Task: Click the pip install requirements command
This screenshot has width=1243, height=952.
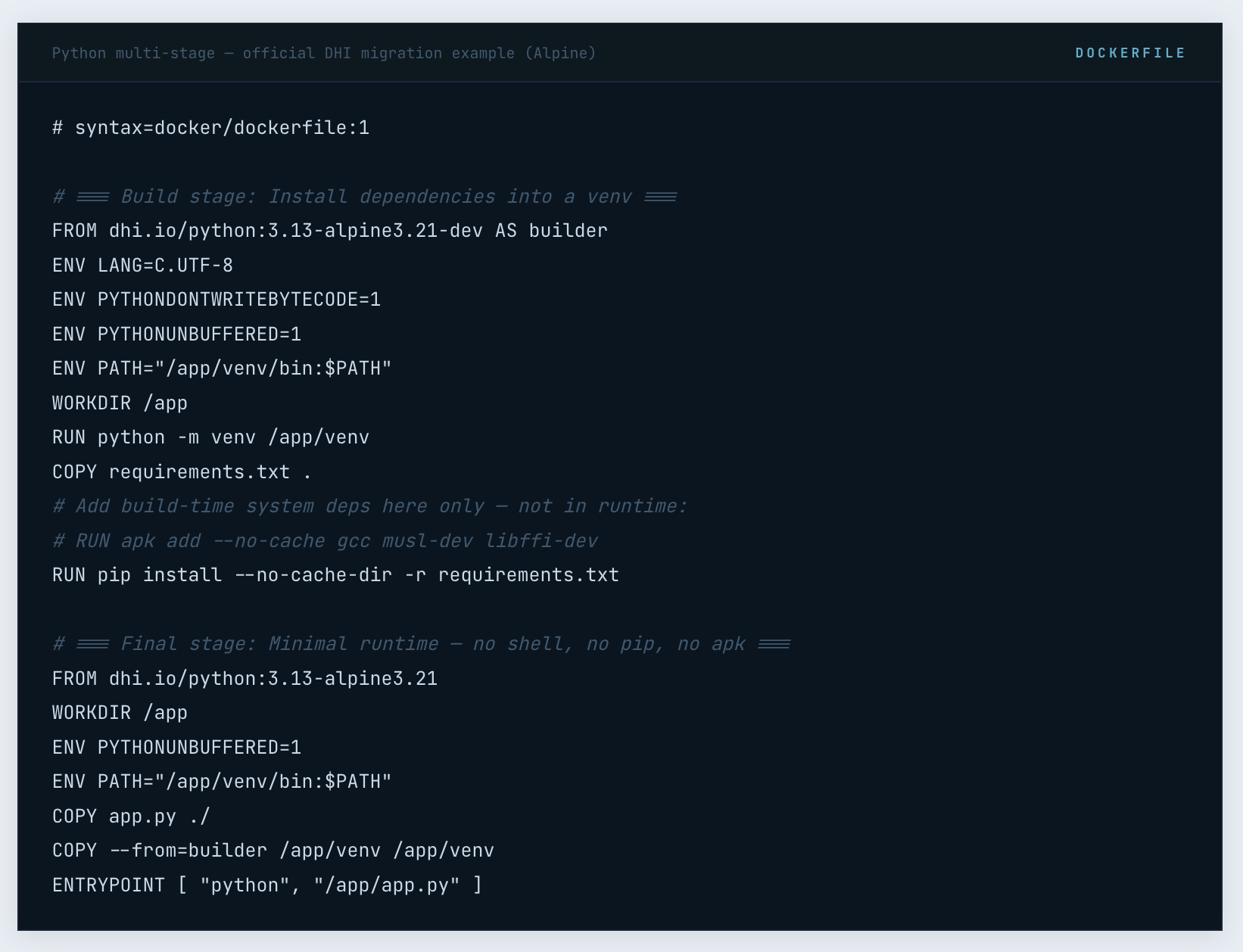Action: pos(335,575)
